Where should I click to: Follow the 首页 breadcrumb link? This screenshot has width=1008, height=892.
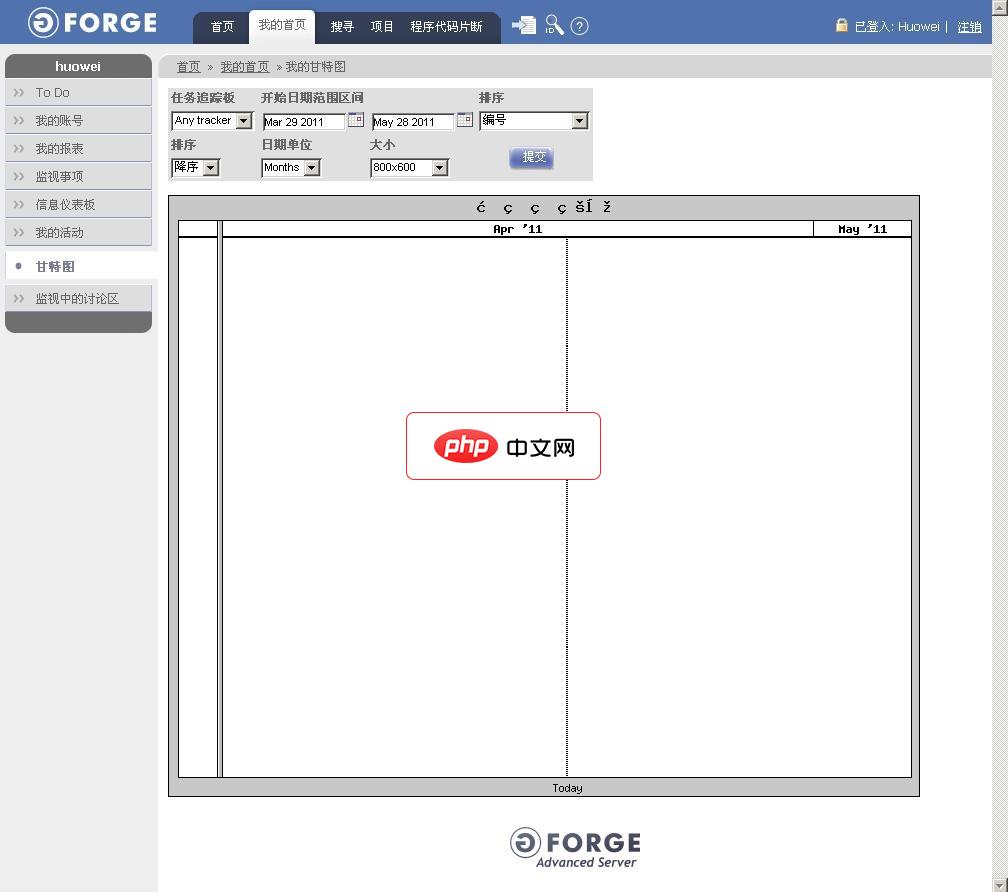(x=188, y=67)
